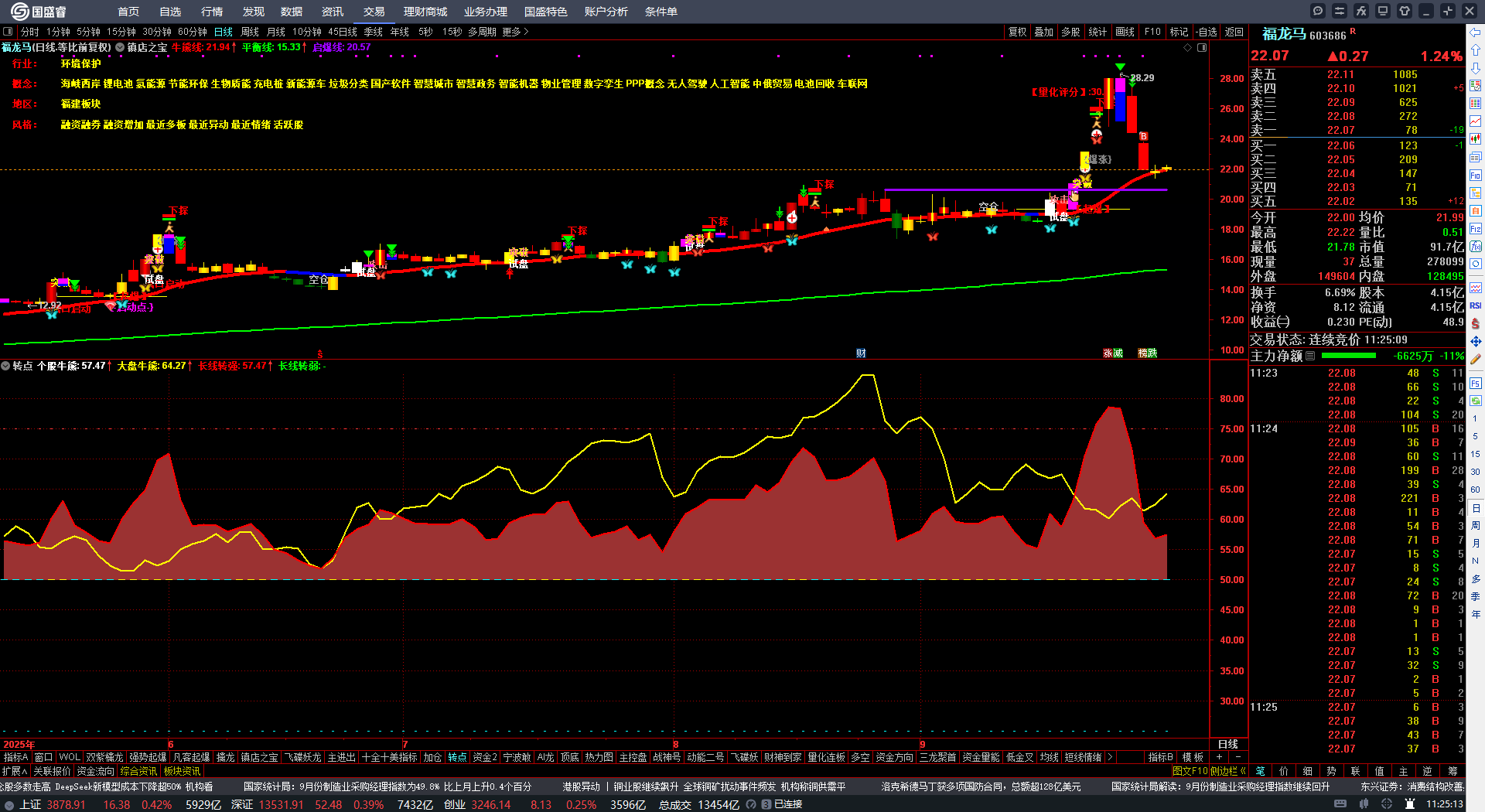Click the line chart icon in right sidebar
This screenshot has height=812, width=1485.
(1476, 121)
